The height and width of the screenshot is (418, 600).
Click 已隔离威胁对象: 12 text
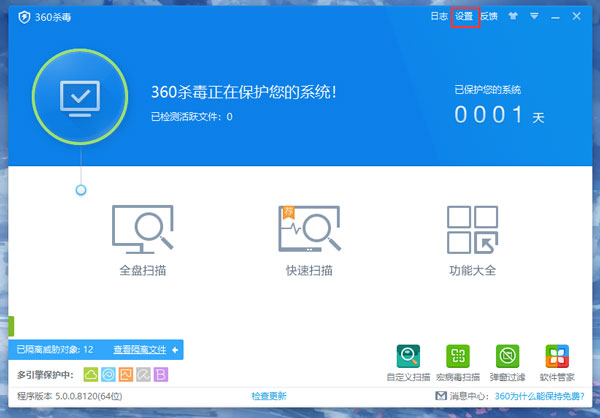pyautogui.click(x=55, y=349)
